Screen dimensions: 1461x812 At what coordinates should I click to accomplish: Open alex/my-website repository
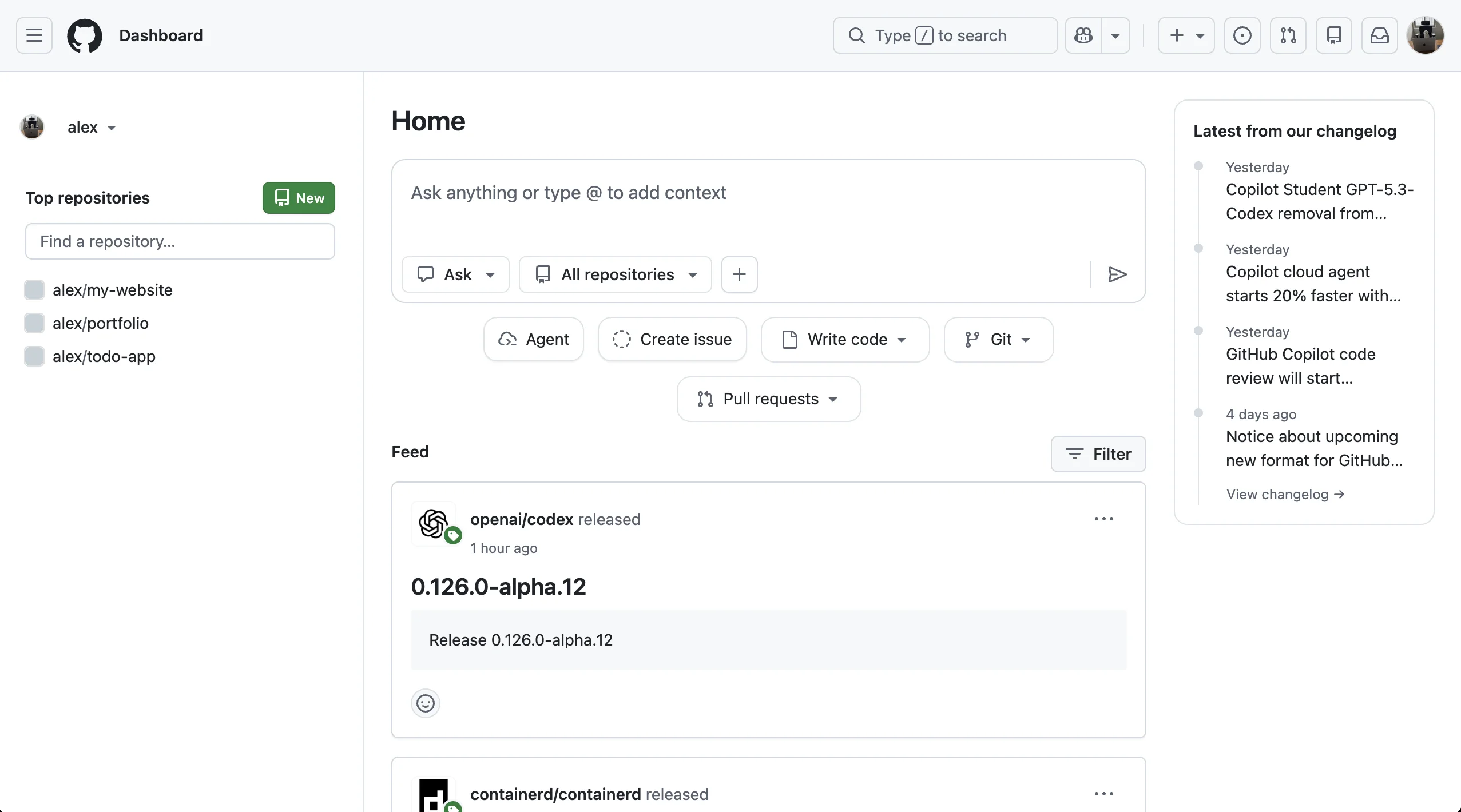tap(113, 290)
